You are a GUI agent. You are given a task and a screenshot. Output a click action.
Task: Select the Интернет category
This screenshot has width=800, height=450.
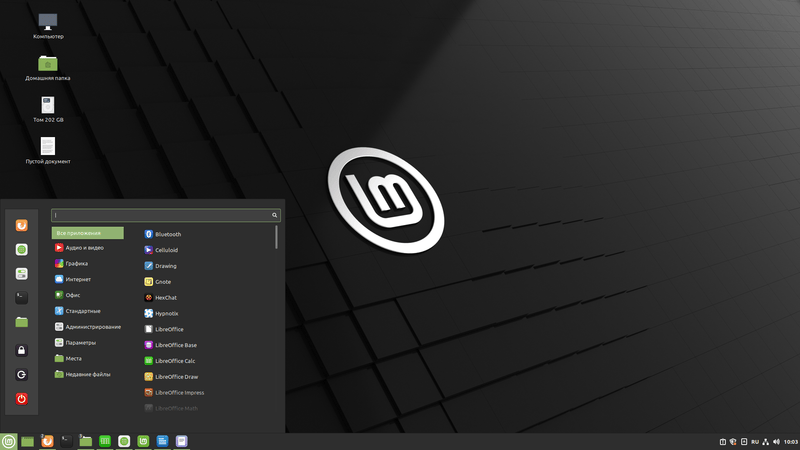pos(78,280)
